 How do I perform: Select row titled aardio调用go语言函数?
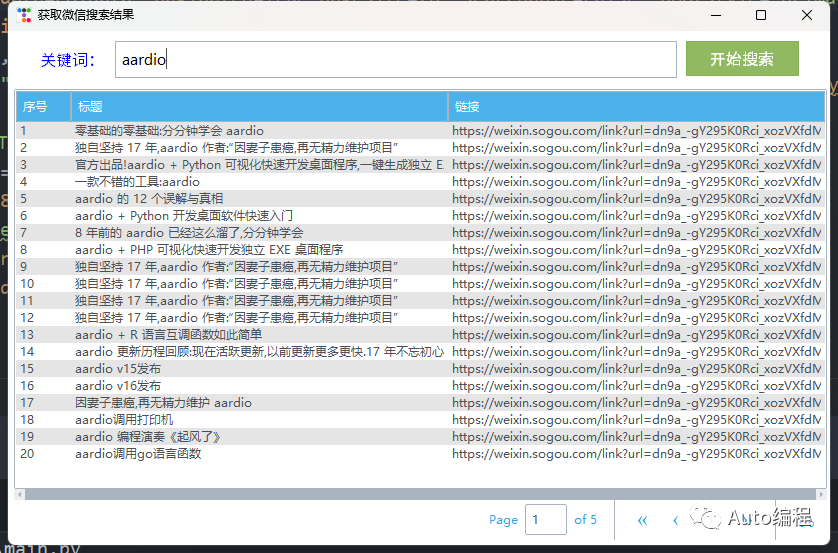click(420, 454)
